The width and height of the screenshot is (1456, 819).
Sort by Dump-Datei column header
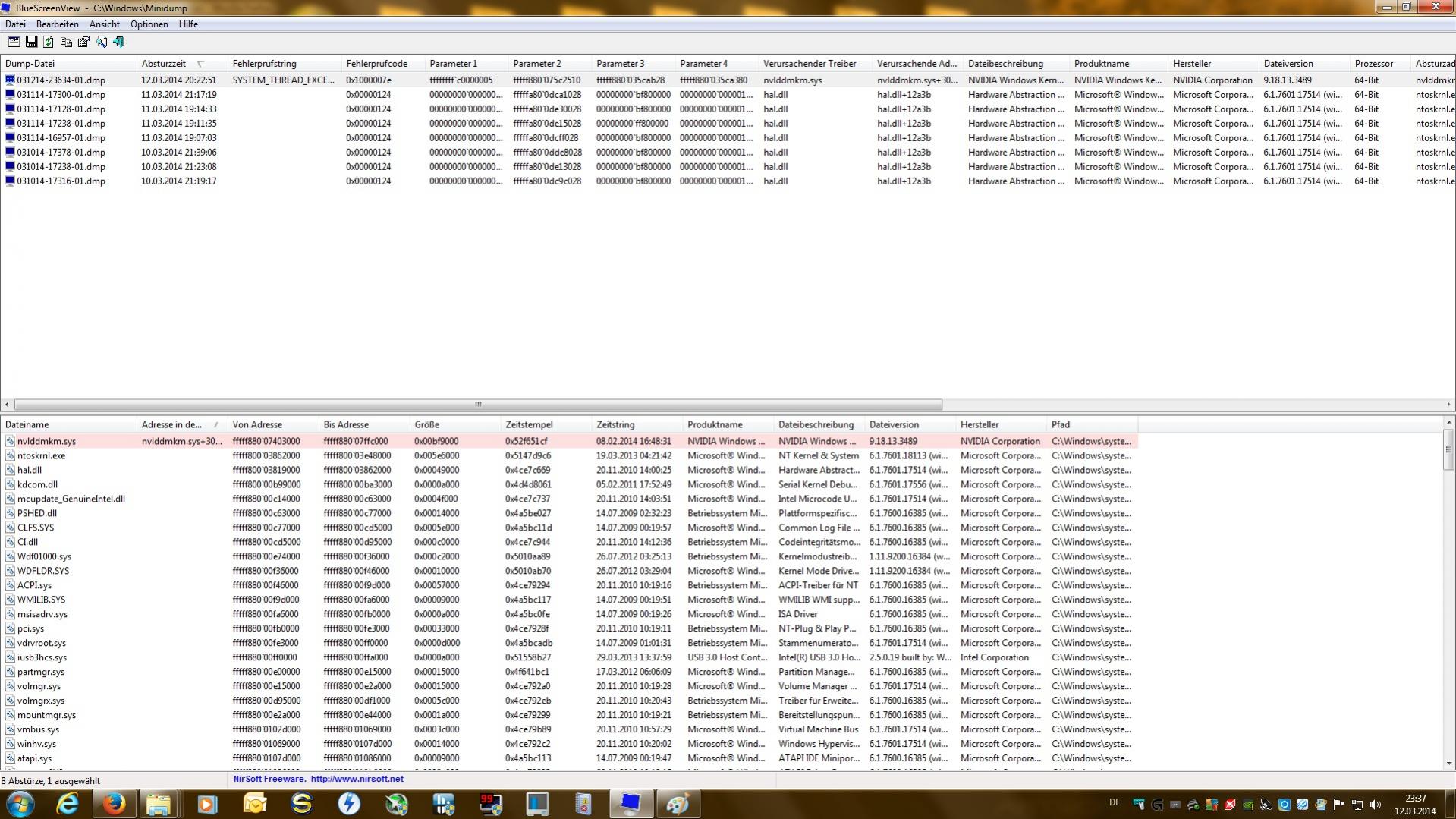(x=68, y=64)
